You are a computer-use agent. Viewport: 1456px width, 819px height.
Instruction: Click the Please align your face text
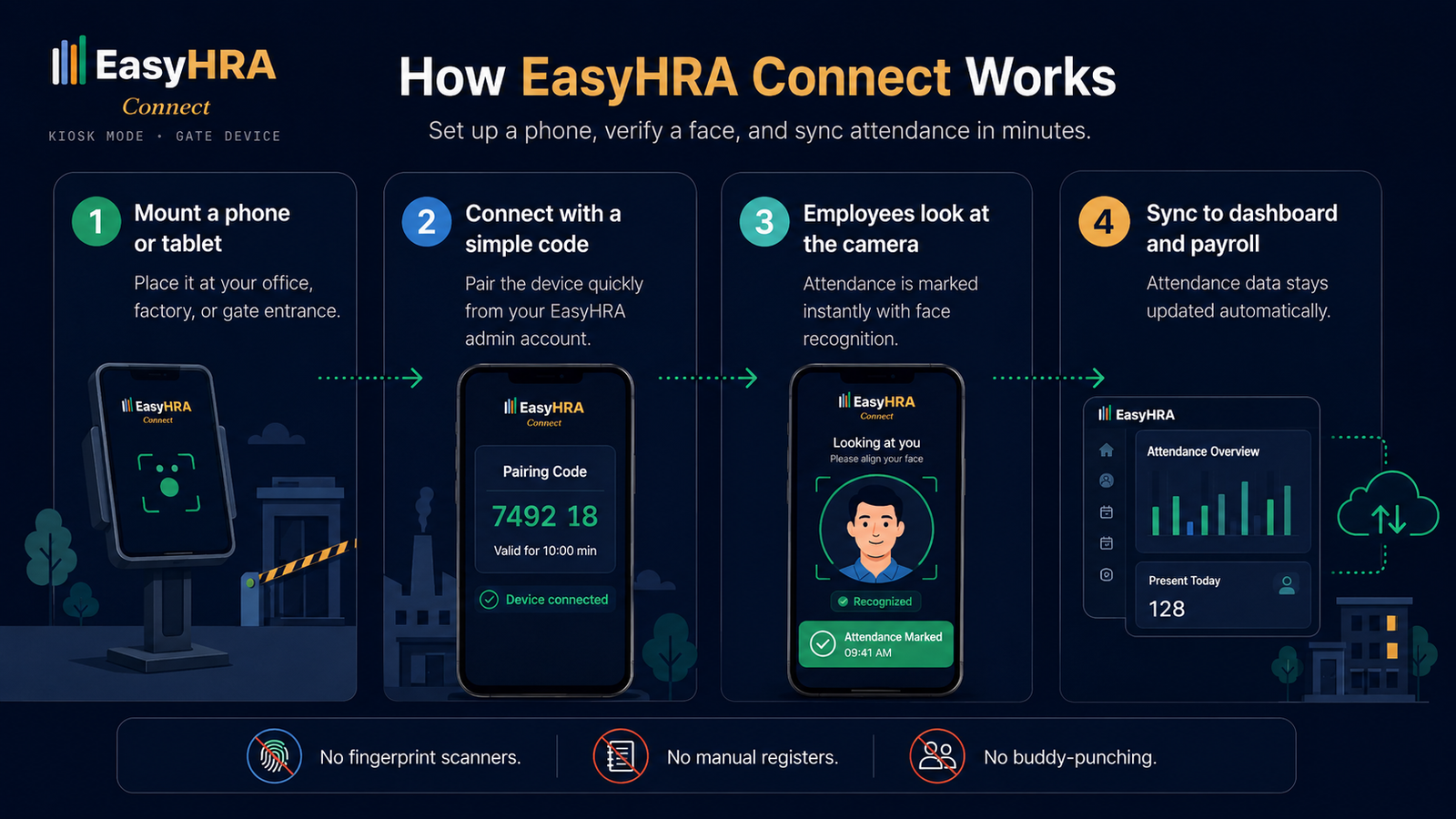pyautogui.click(x=876, y=459)
